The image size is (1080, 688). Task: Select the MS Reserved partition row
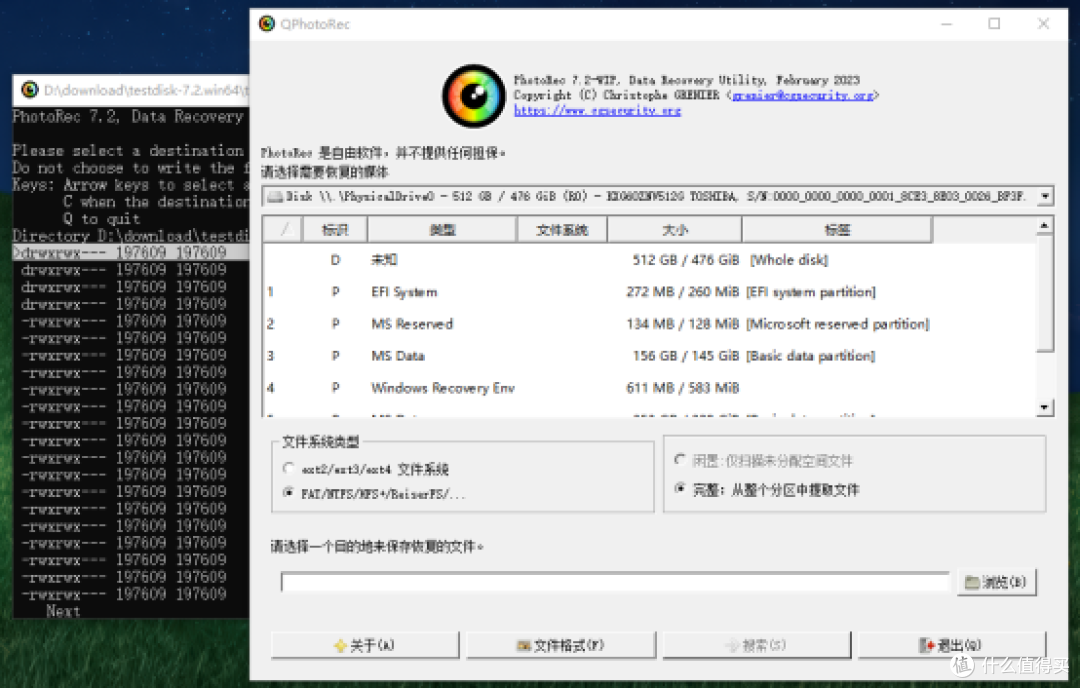pyautogui.click(x=649, y=324)
